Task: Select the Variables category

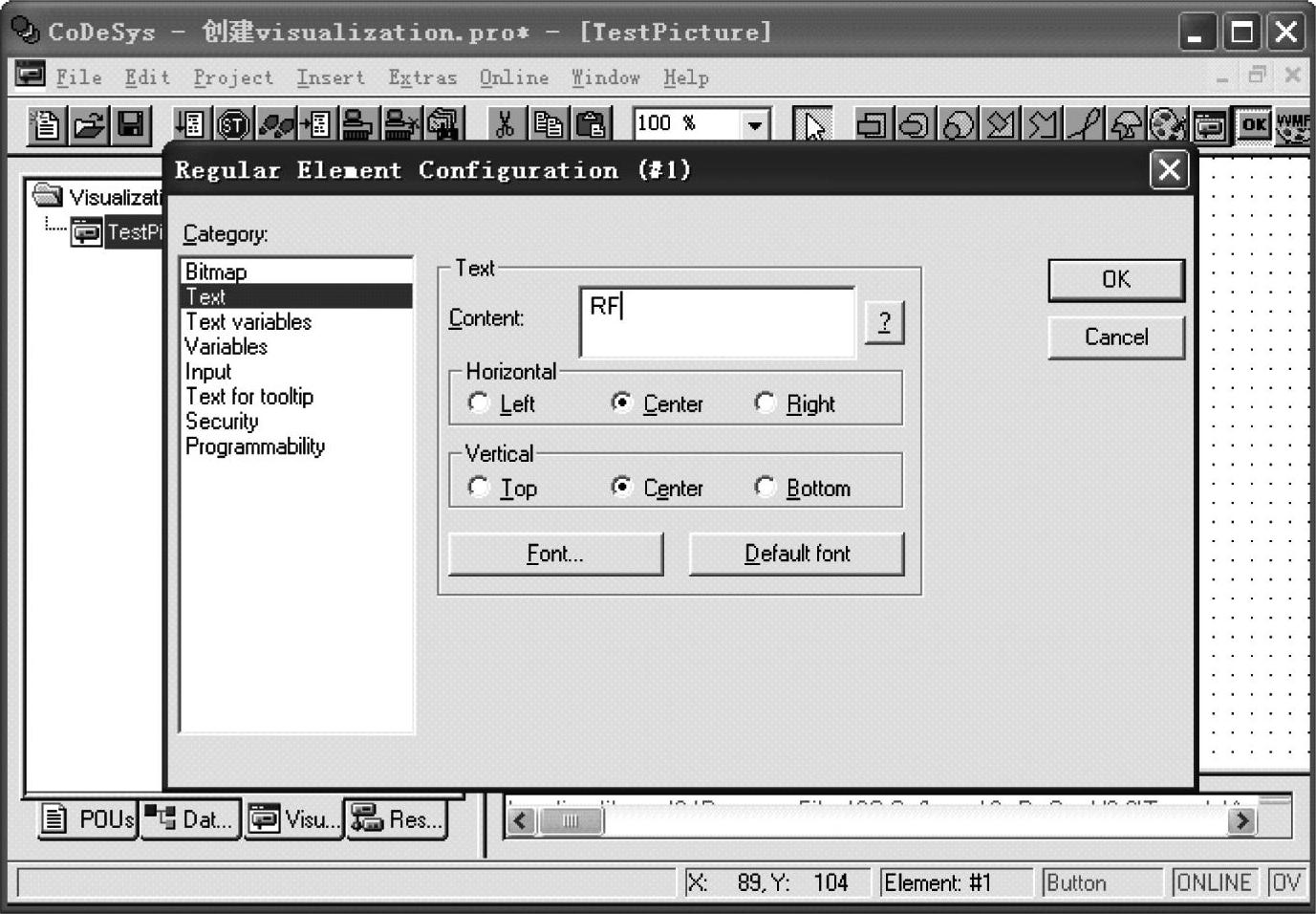Action: (x=296, y=346)
